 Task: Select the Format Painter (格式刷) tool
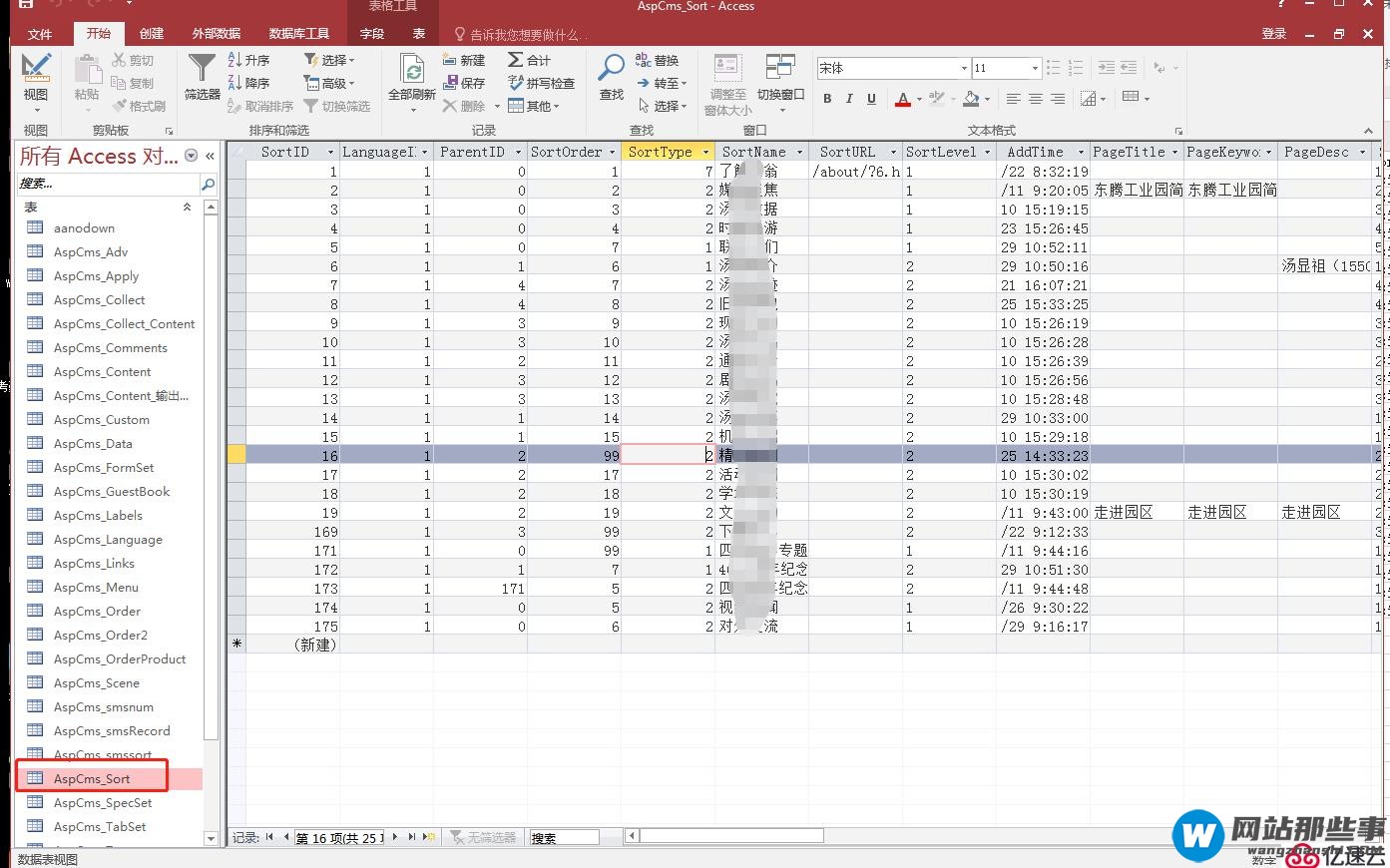[x=139, y=106]
